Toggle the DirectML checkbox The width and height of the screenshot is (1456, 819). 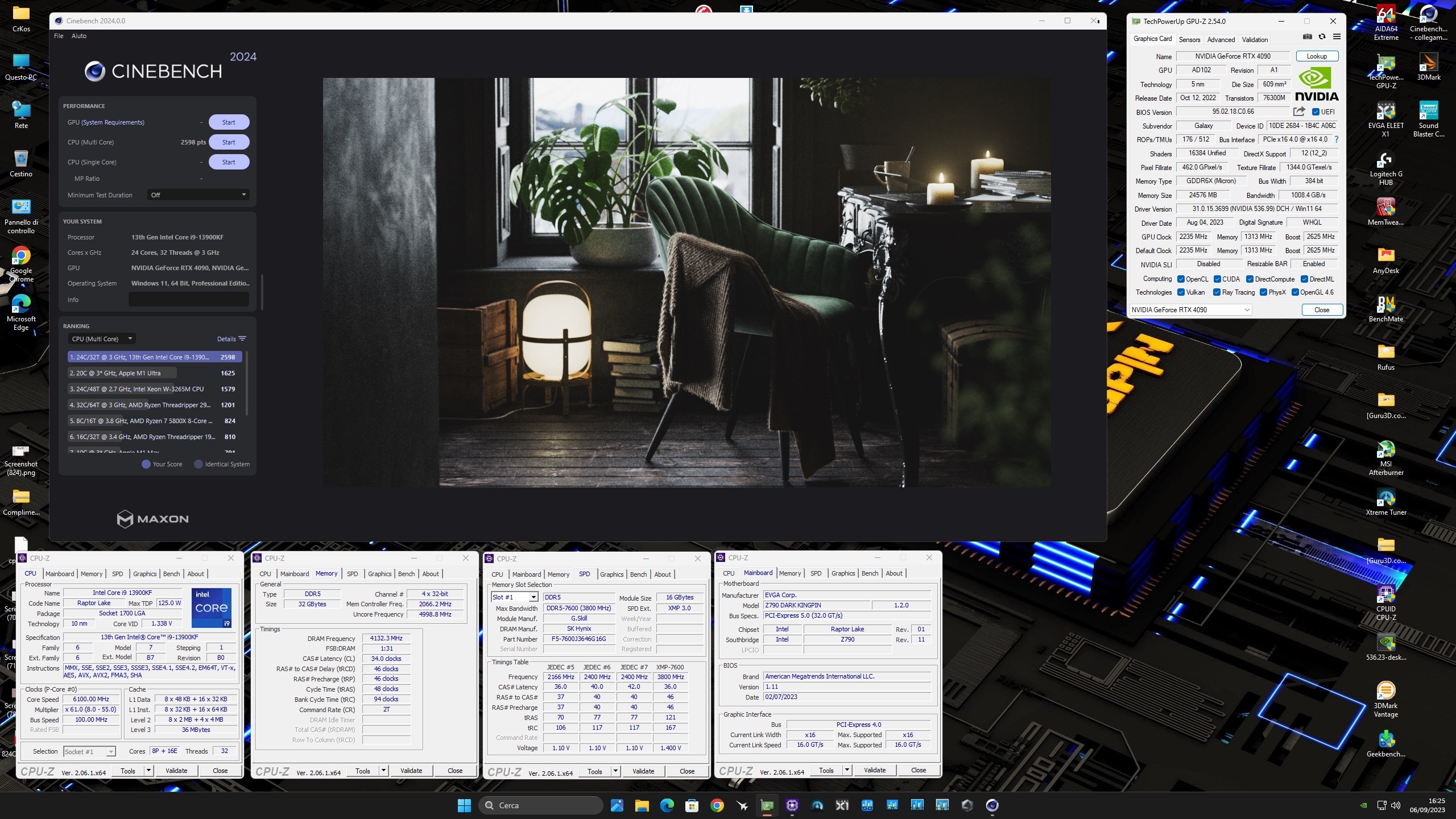pos(1304,279)
